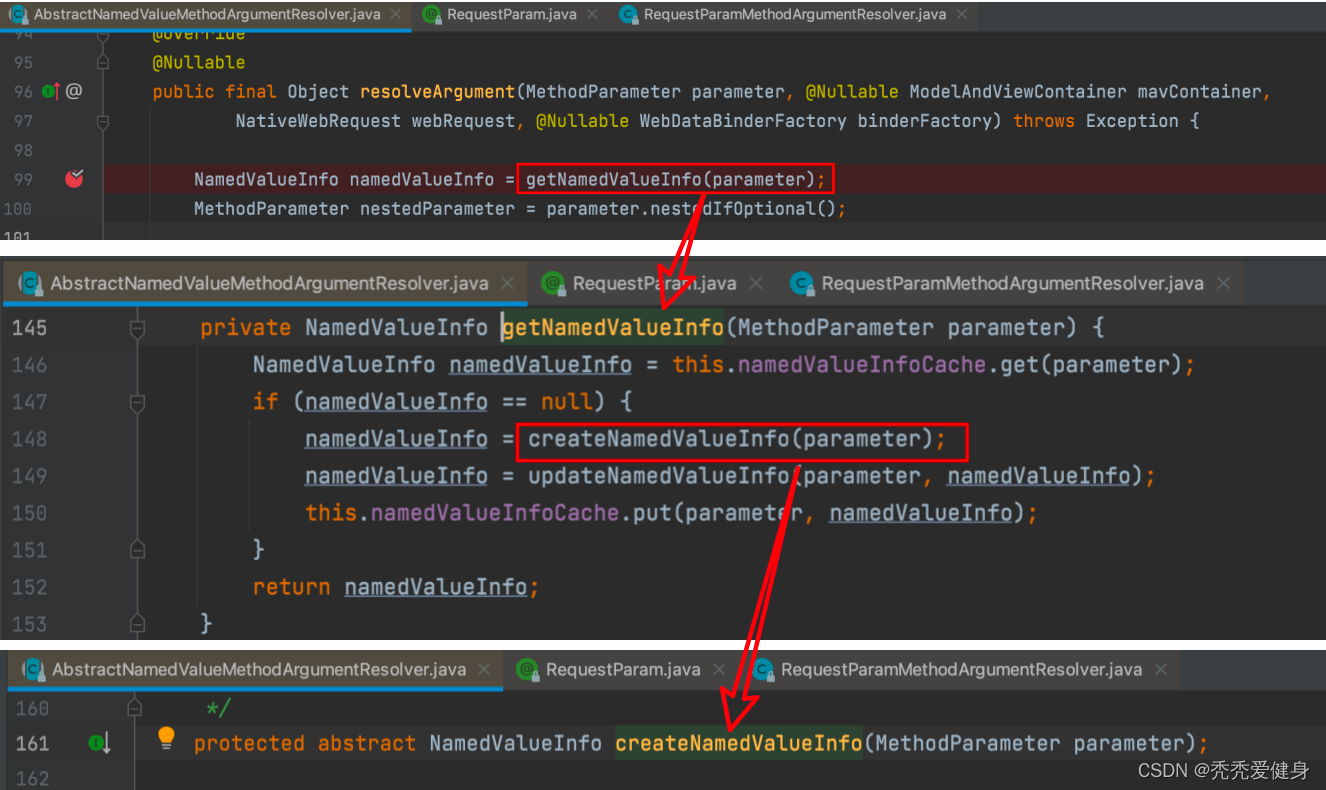1326x790 pixels.
Task: Collapse the fold marker on line 97
Action: [x=102, y=121]
